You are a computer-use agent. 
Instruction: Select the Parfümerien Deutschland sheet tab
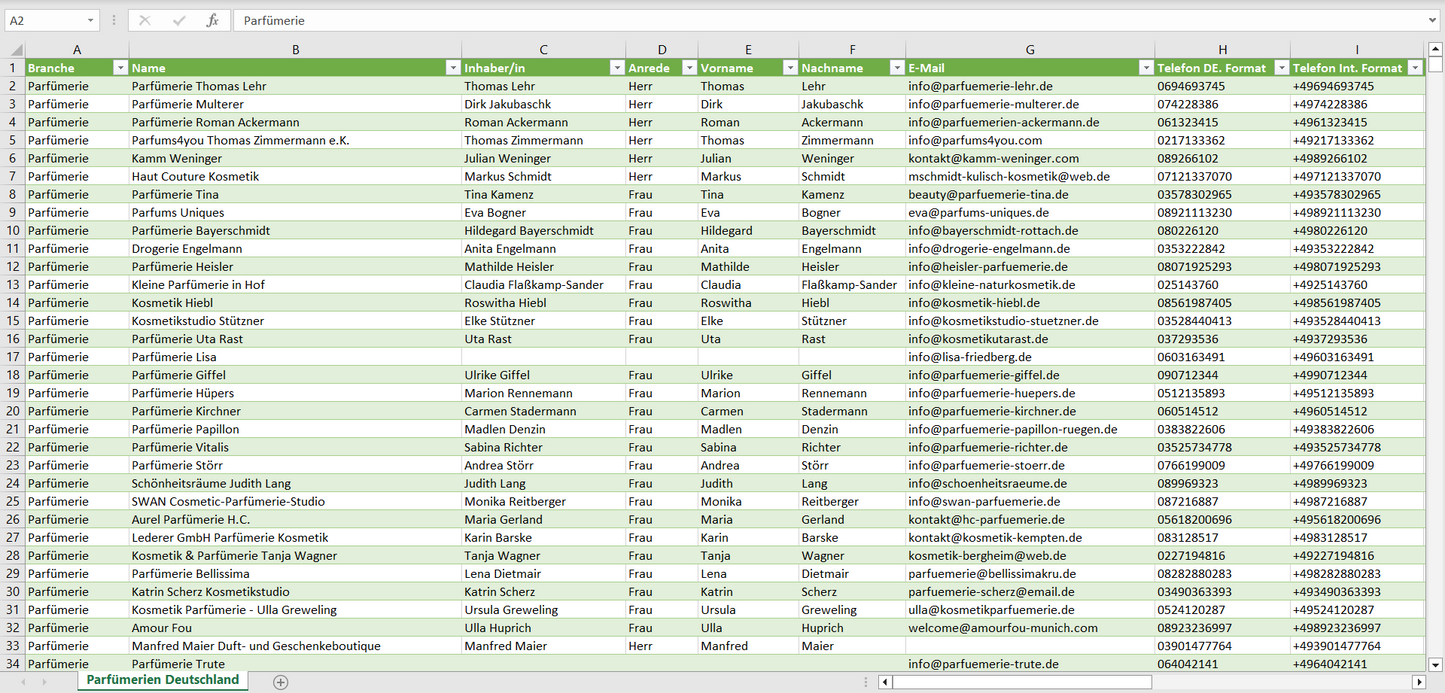[162, 680]
